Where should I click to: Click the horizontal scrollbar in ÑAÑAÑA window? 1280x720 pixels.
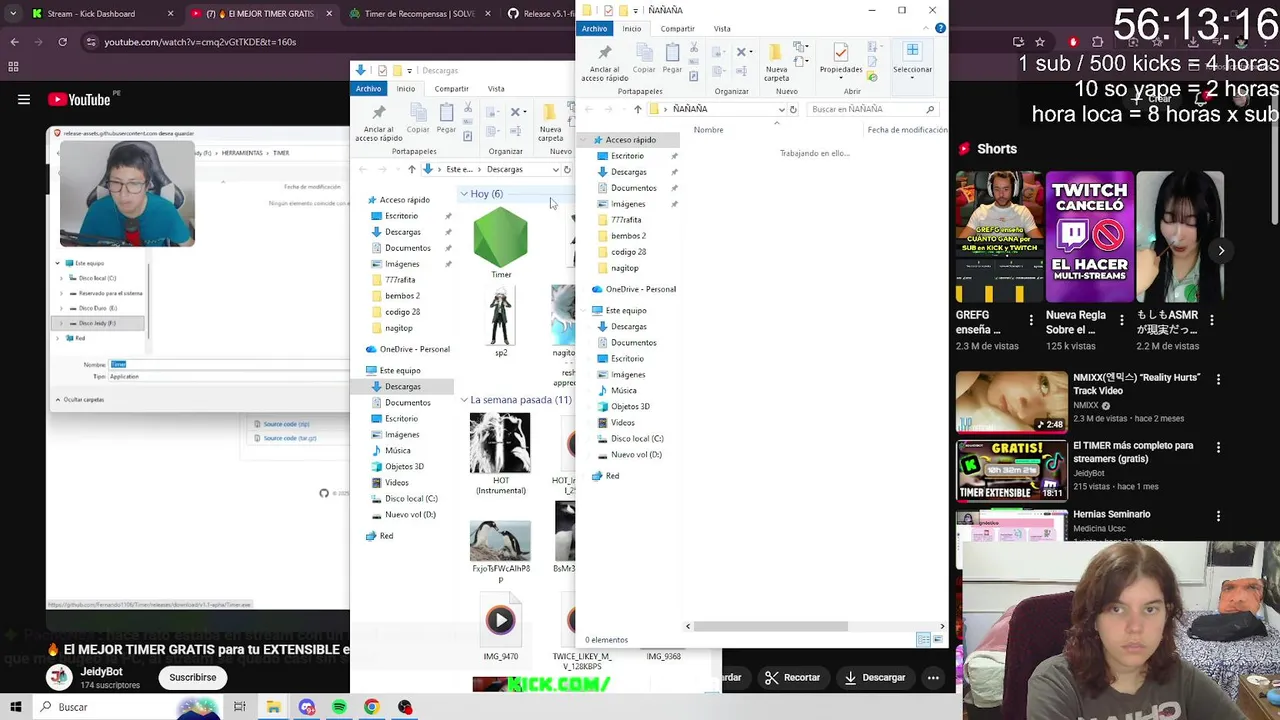click(x=771, y=627)
